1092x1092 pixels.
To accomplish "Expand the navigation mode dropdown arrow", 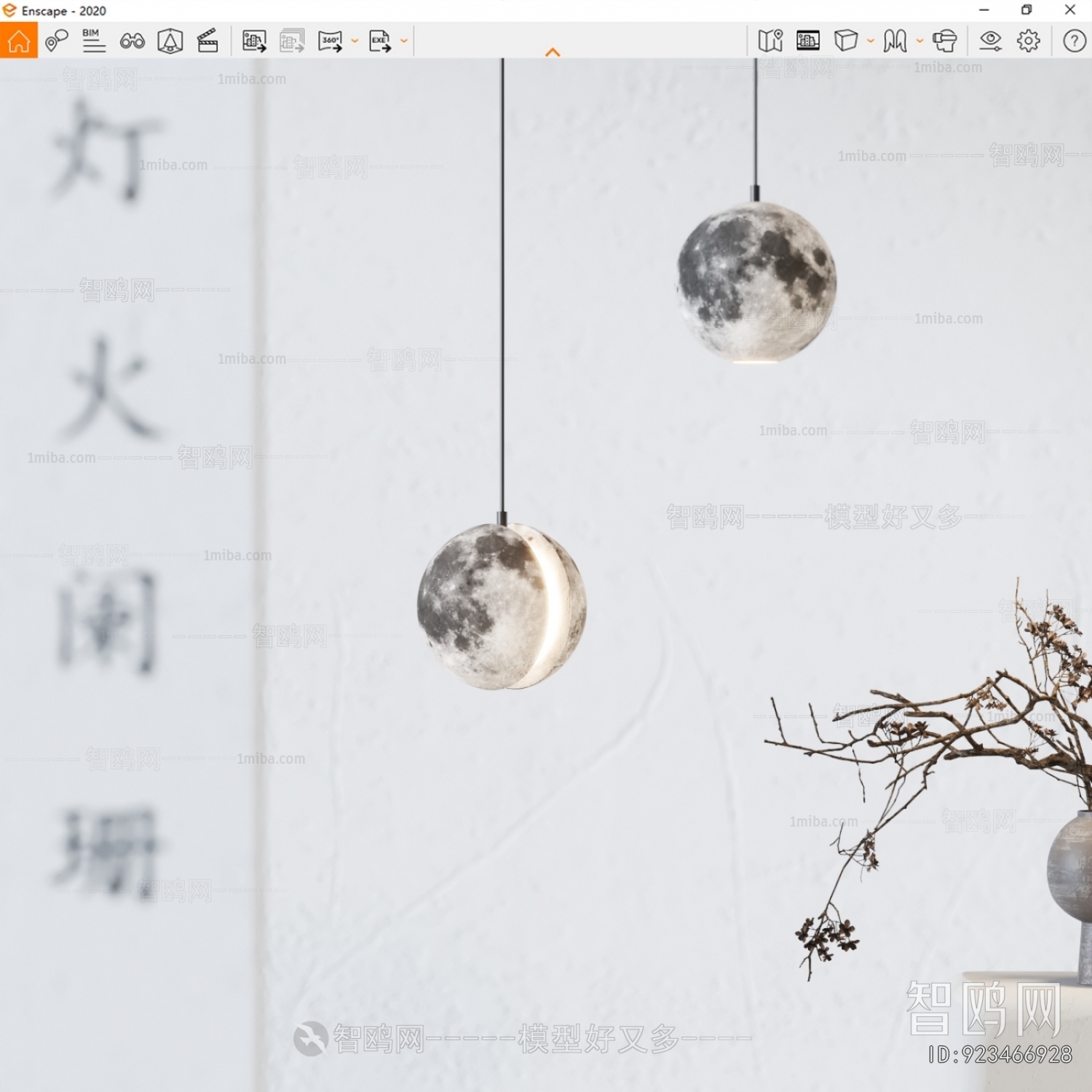I will coord(919,41).
